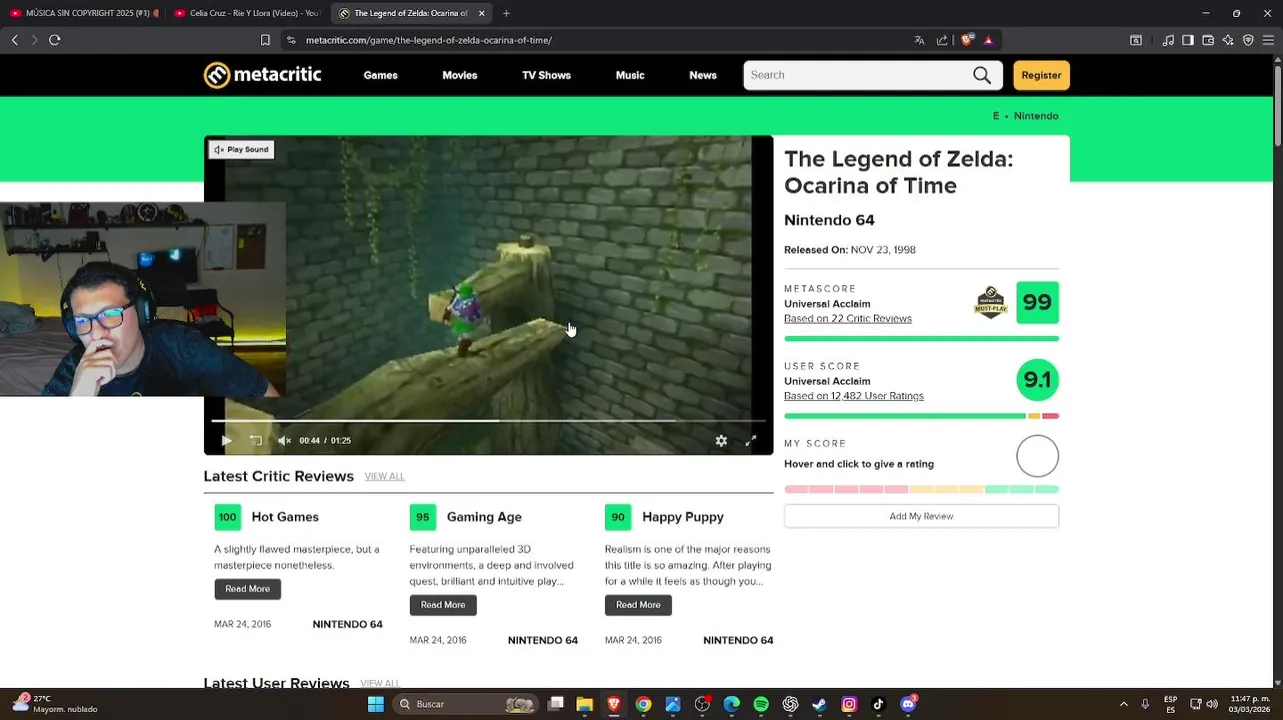Click the Brave VPN shield icon
1283x720 pixels.
coord(1248,40)
